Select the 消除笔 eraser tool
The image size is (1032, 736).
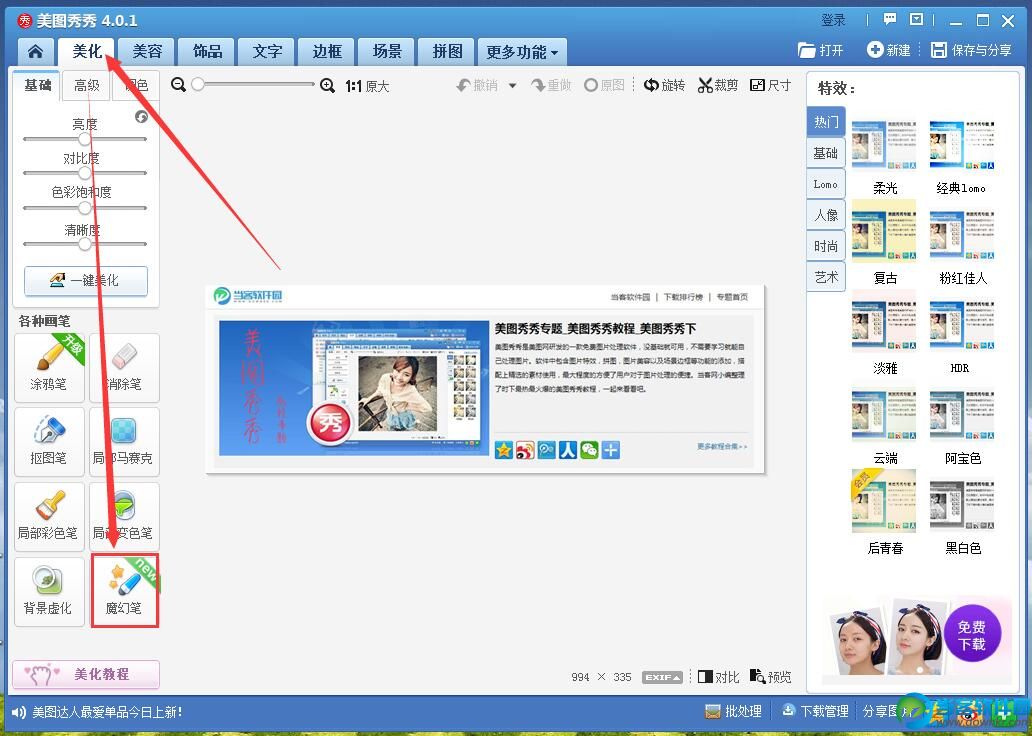[x=124, y=368]
